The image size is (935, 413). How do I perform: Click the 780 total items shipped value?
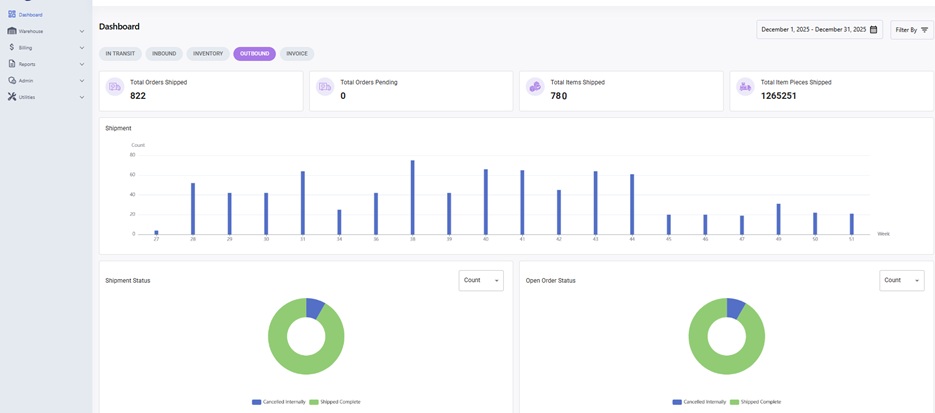[559, 95]
